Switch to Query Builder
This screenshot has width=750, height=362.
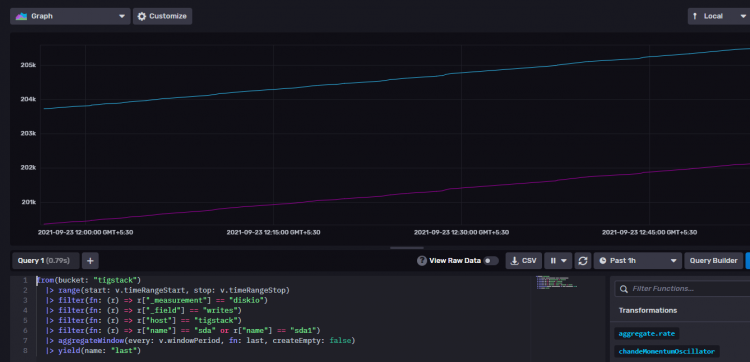(713, 261)
